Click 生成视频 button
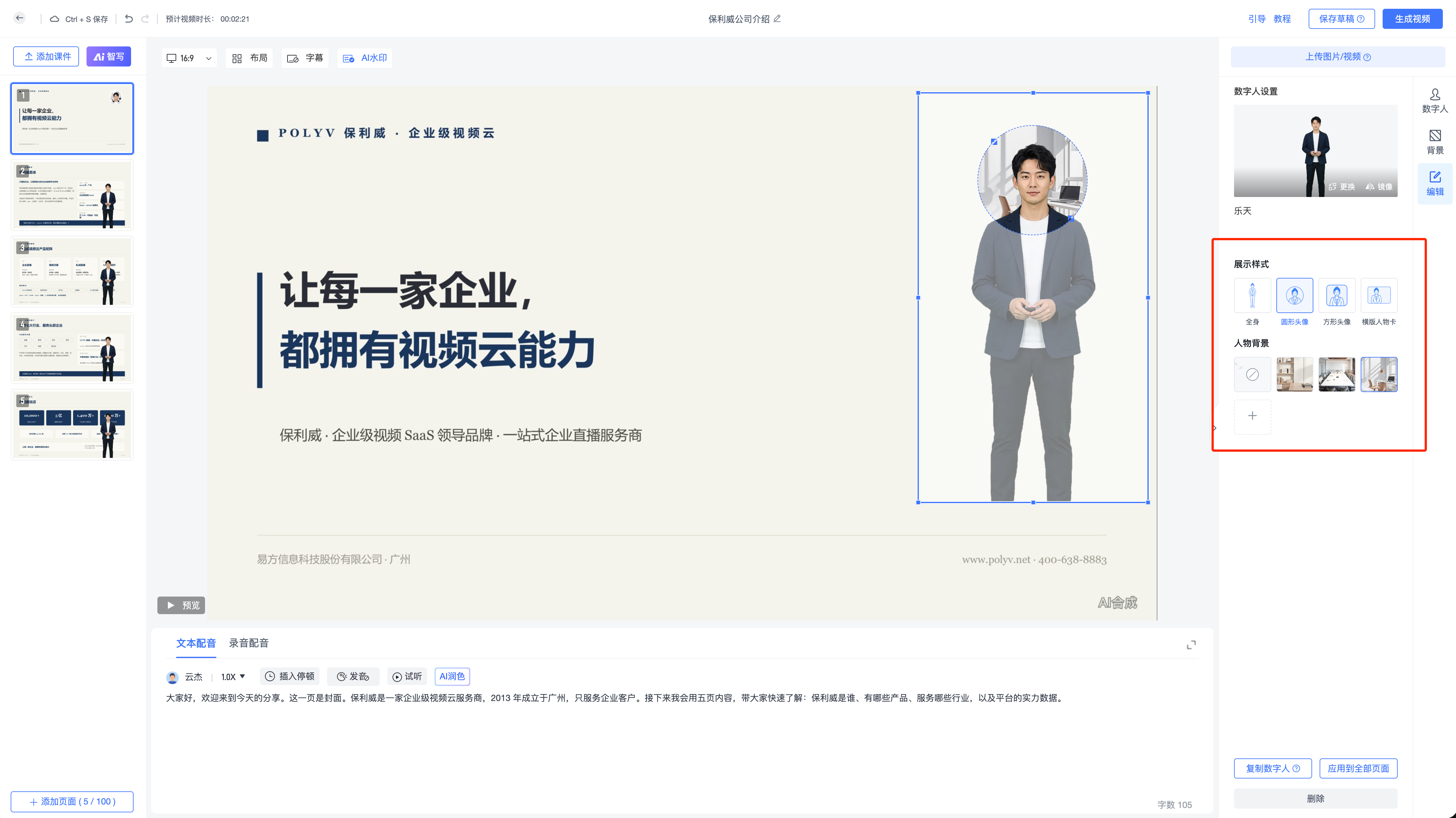 tap(1412, 19)
